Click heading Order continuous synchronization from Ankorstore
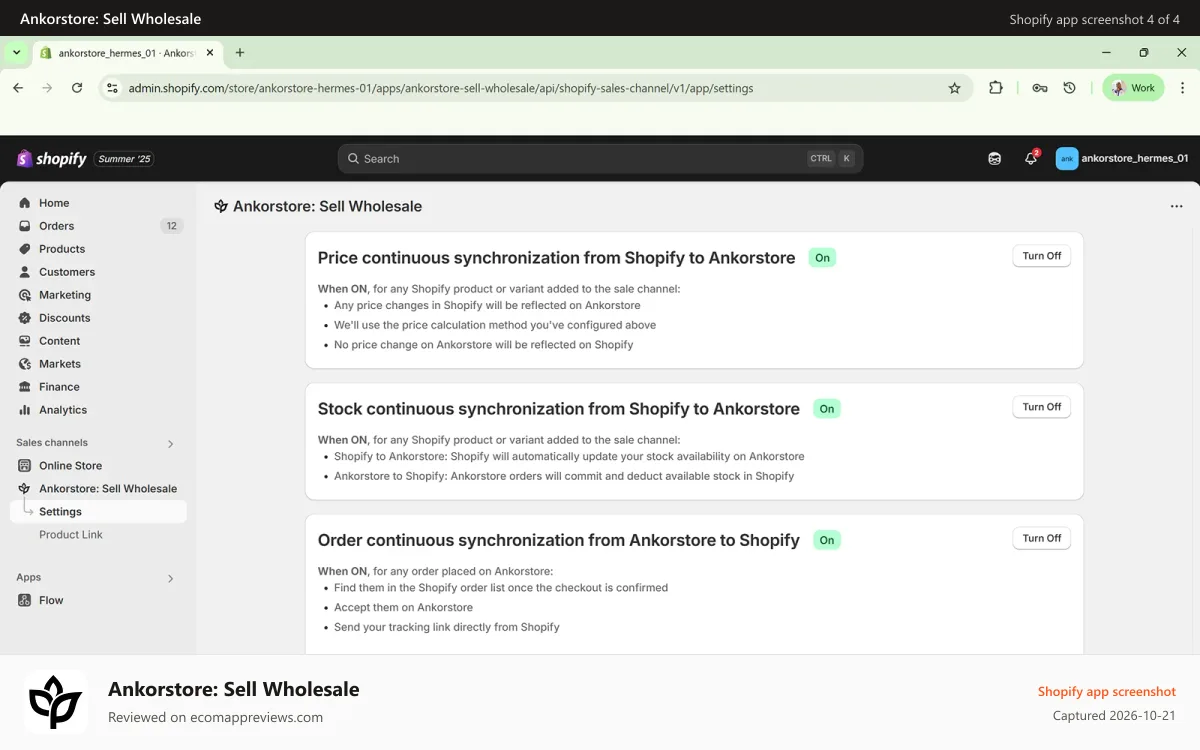This screenshot has width=1200, height=750. tap(558, 540)
